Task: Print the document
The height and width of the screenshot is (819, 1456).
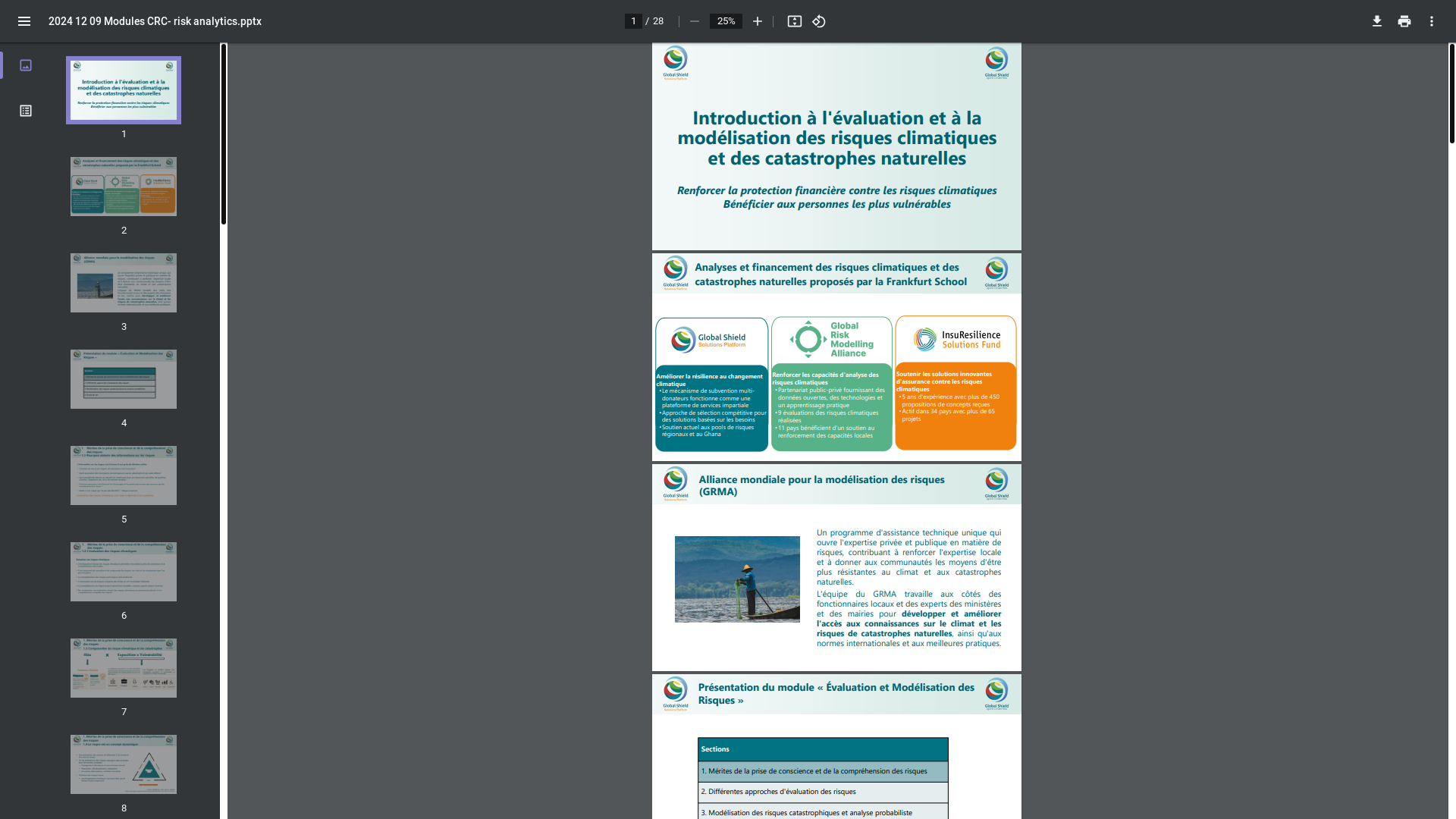Action: 1404,21
